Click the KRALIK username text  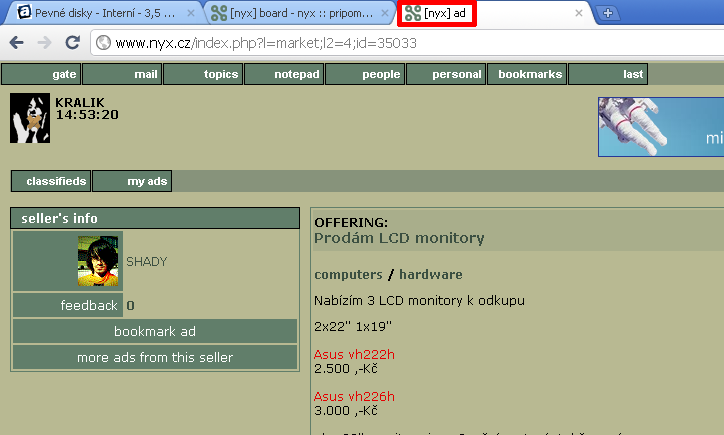(x=80, y=102)
